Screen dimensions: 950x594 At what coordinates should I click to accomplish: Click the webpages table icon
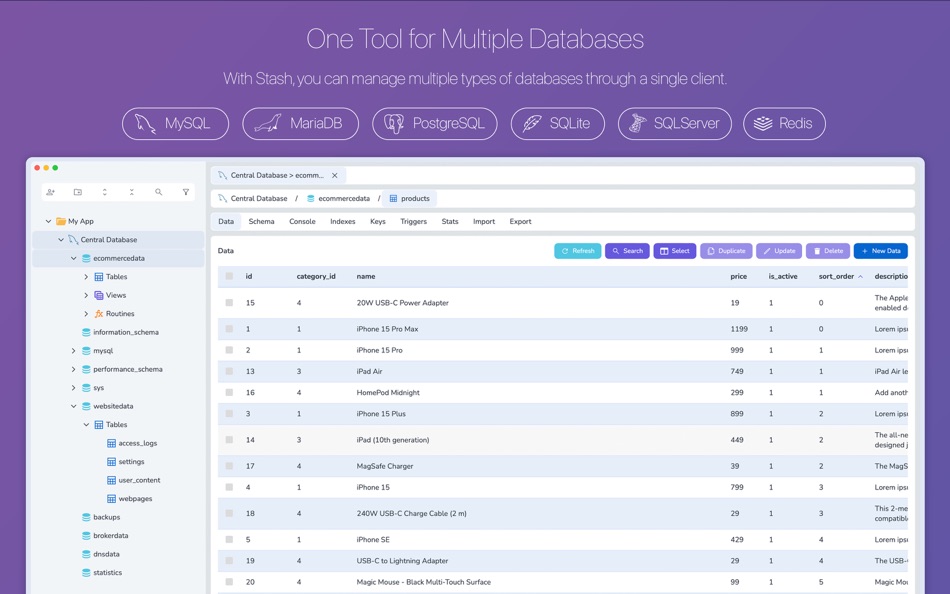[111, 499]
